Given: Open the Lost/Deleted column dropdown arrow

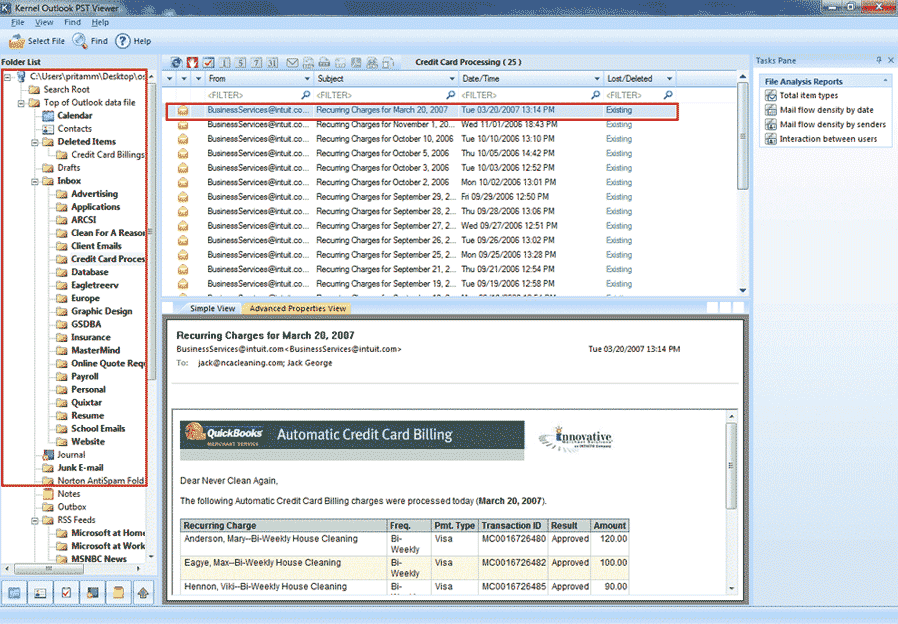Looking at the screenshot, I should click(x=669, y=78).
